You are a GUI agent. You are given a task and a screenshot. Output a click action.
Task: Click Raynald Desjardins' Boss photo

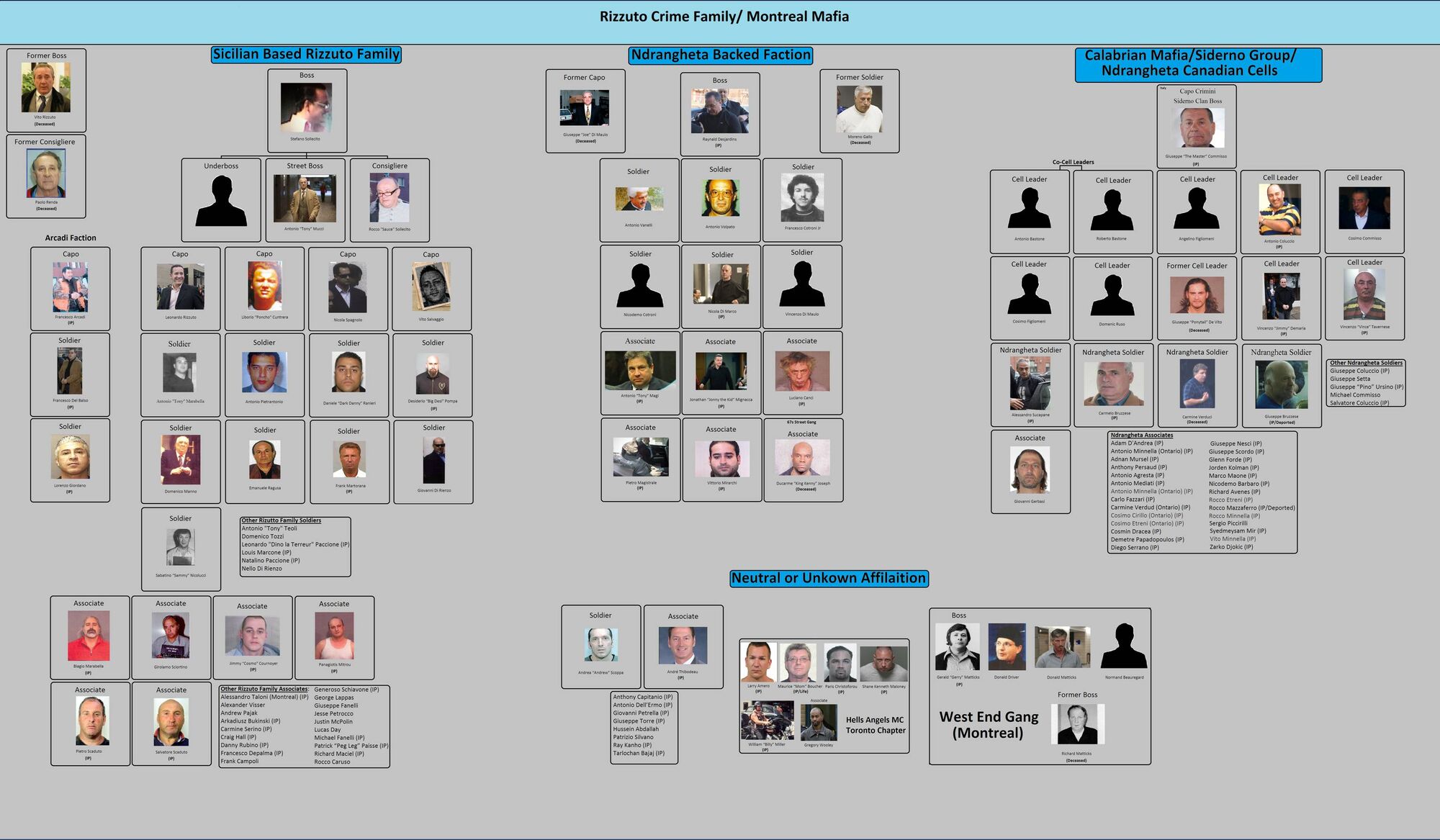click(x=719, y=112)
